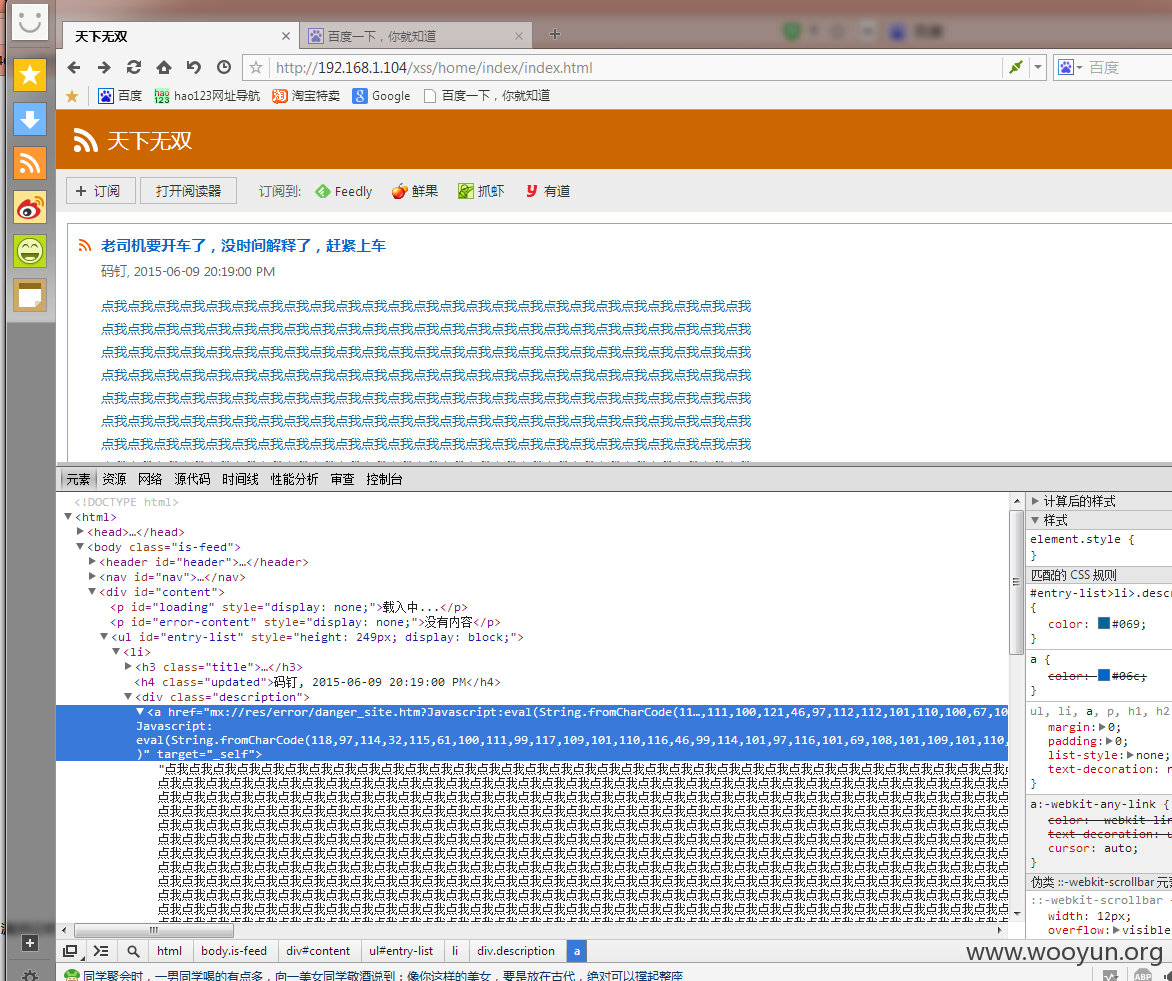
Task: Switch to the 控制台 devtools tab
Action: [384, 479]
